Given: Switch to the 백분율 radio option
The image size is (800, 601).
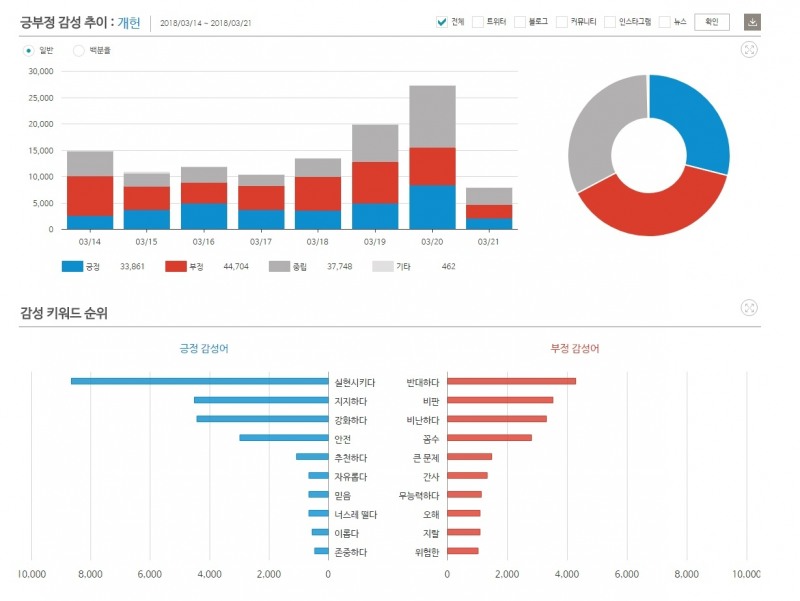Looking at the screenshot, I should tap(79, 51).
